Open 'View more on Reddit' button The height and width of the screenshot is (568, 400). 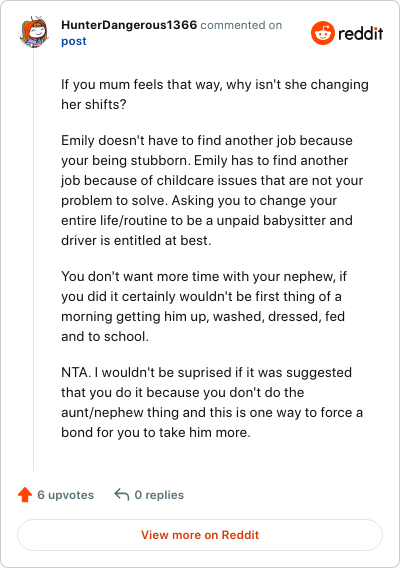coord(200,535)
